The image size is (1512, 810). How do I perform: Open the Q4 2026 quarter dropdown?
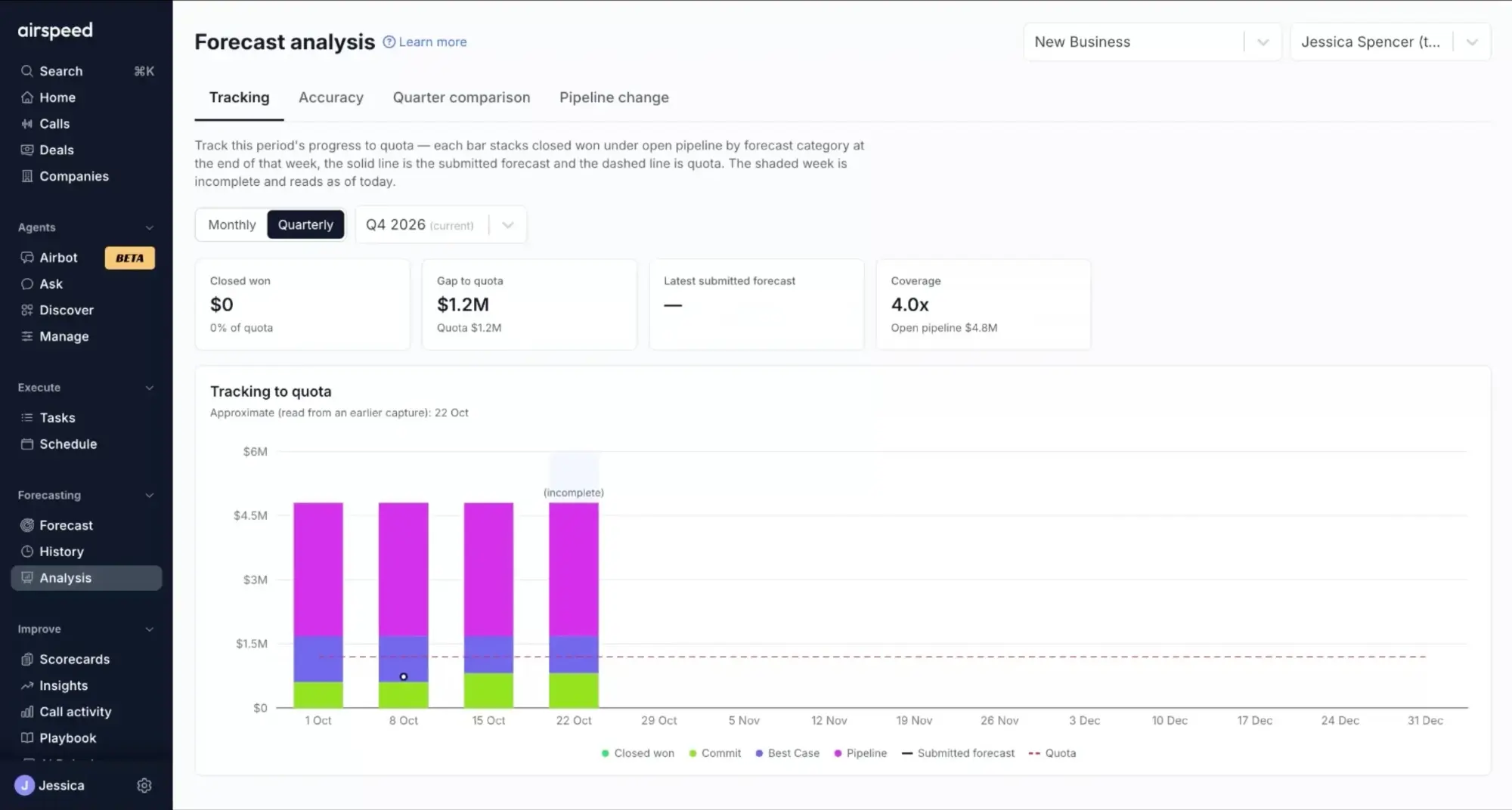pyautogui.click(x=441, y=224)
